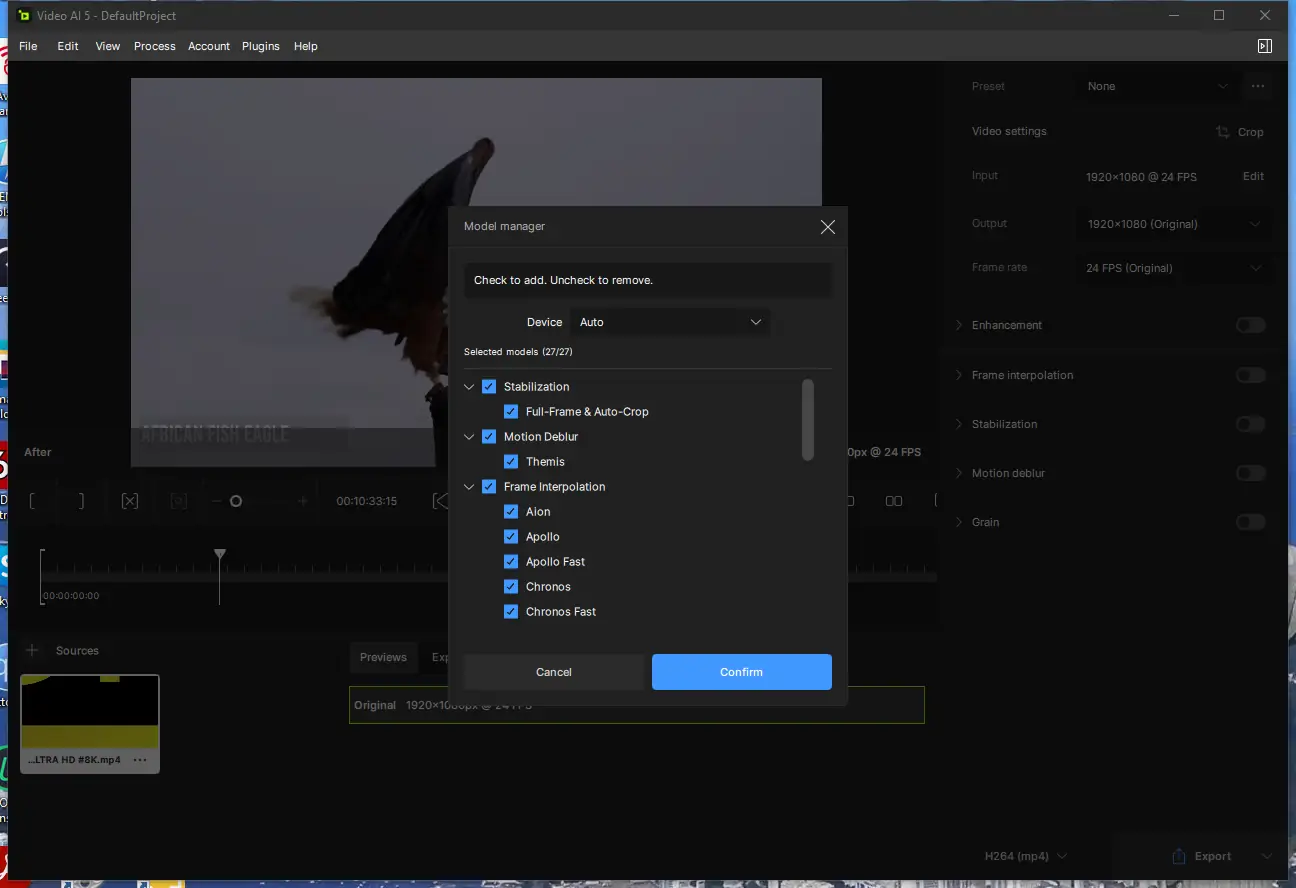This screenshot has height=888, width=1296.
Task: Click the dimmed loop bracket icon
Action: click(179, 501)
